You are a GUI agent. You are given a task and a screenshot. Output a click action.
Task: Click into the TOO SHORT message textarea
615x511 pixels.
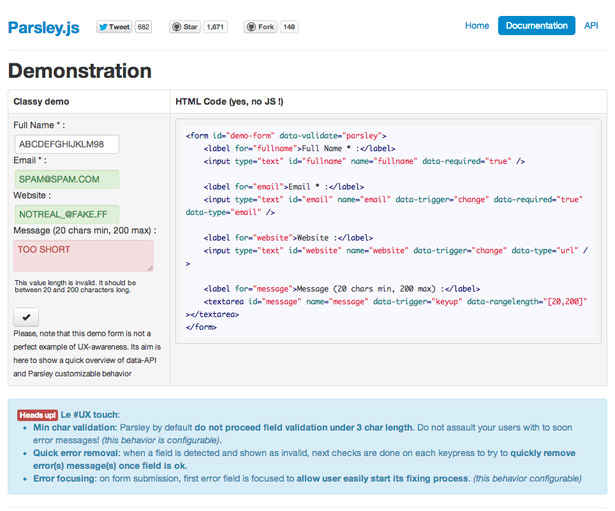84,256
